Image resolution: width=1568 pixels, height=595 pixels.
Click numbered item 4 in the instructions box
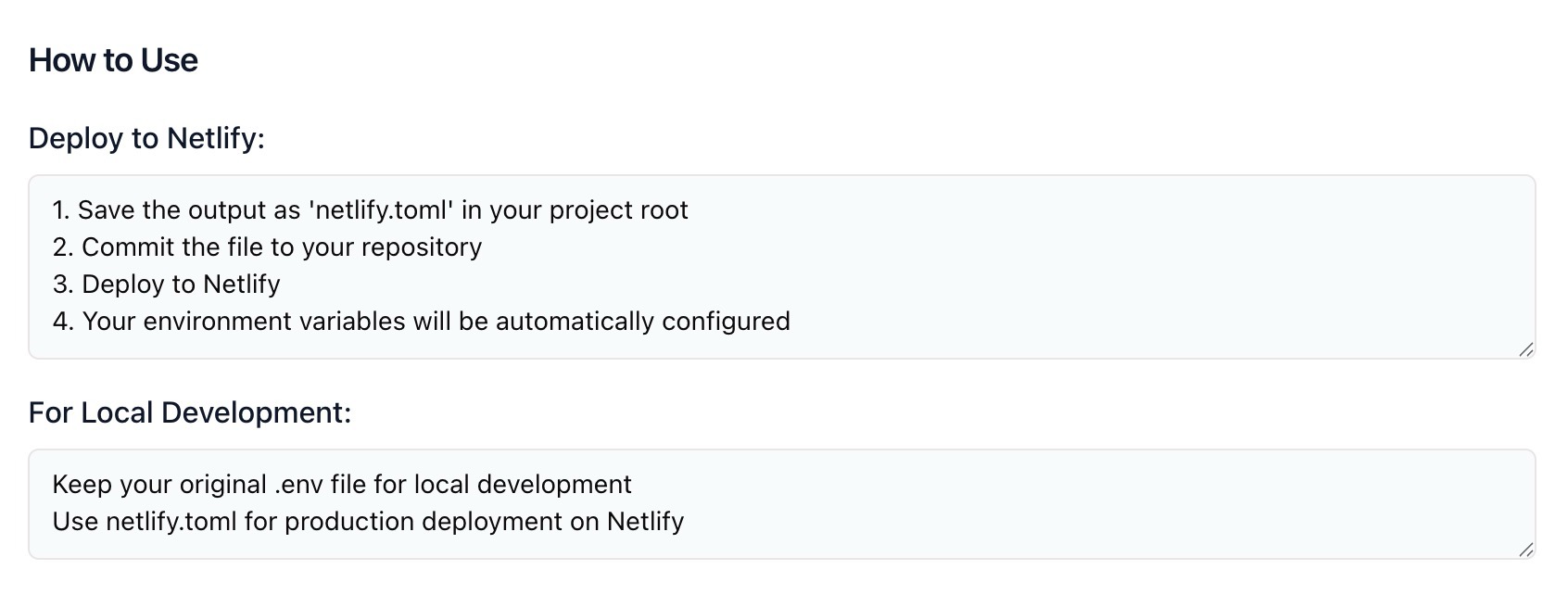click(x=61, y=321)
